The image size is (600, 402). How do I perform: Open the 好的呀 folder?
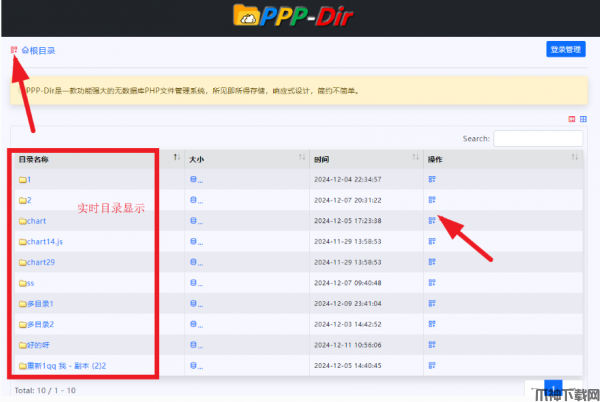[34, 345]
